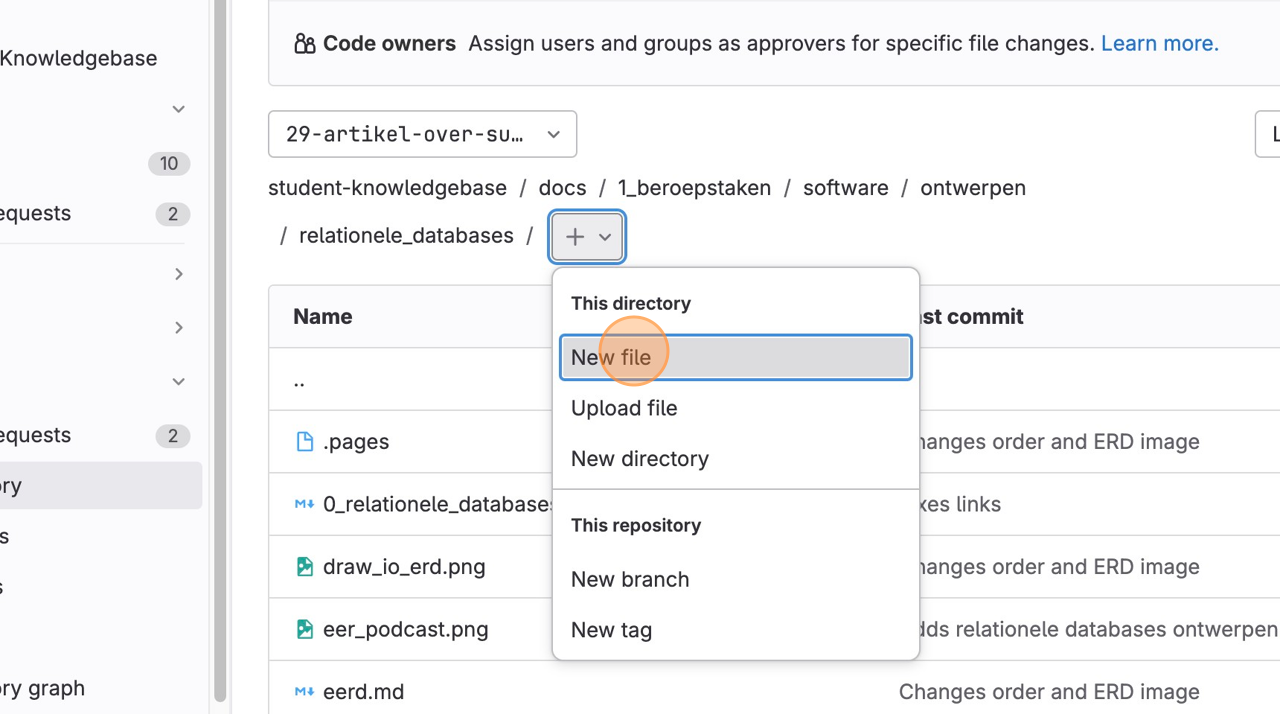1280x714 pixels.
Task: Open 0_relationele_databases markdown file
Action: tap(439, 505)
